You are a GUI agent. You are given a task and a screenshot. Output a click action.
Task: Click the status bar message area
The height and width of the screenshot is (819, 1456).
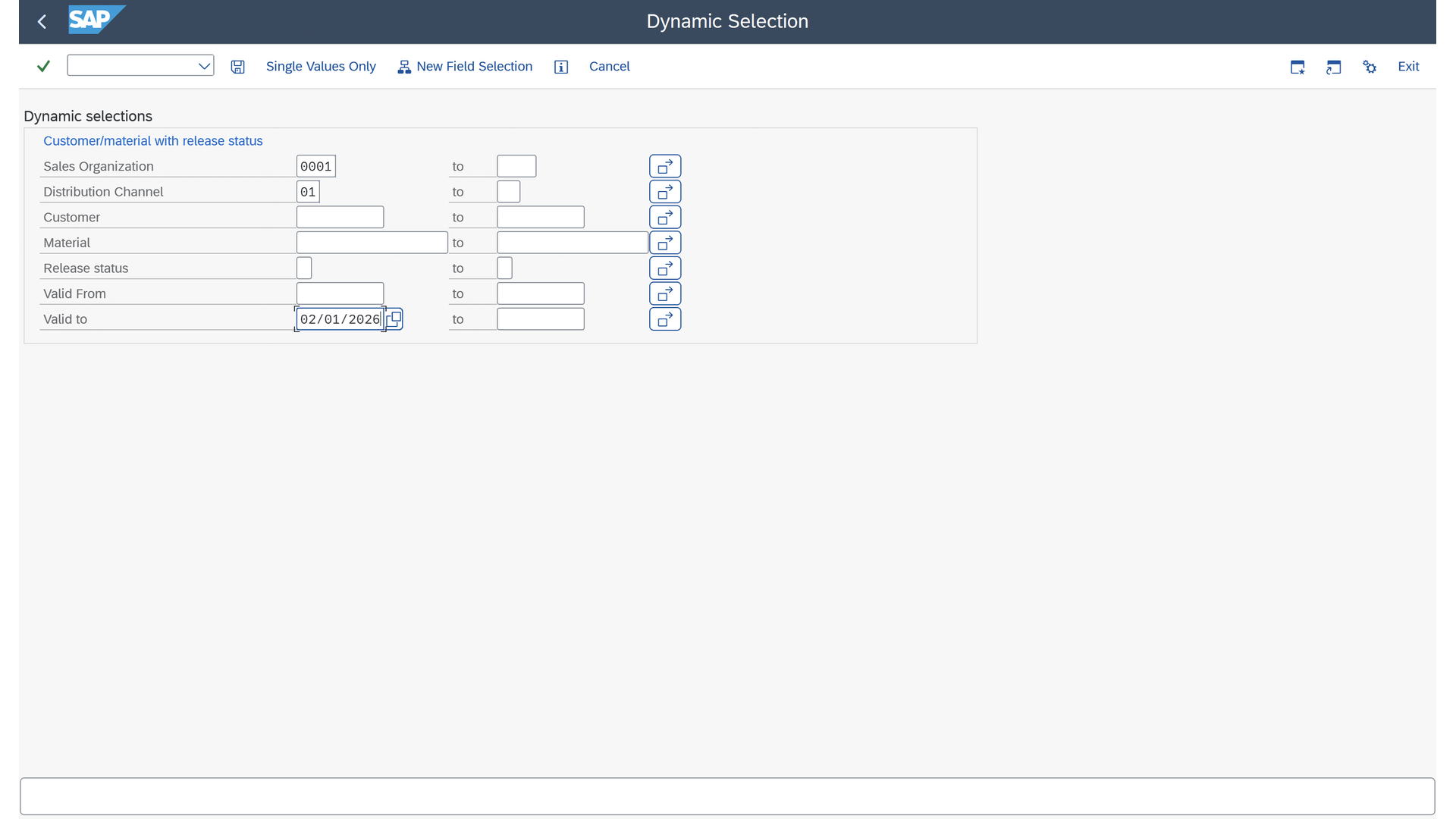tap(727, 796)
